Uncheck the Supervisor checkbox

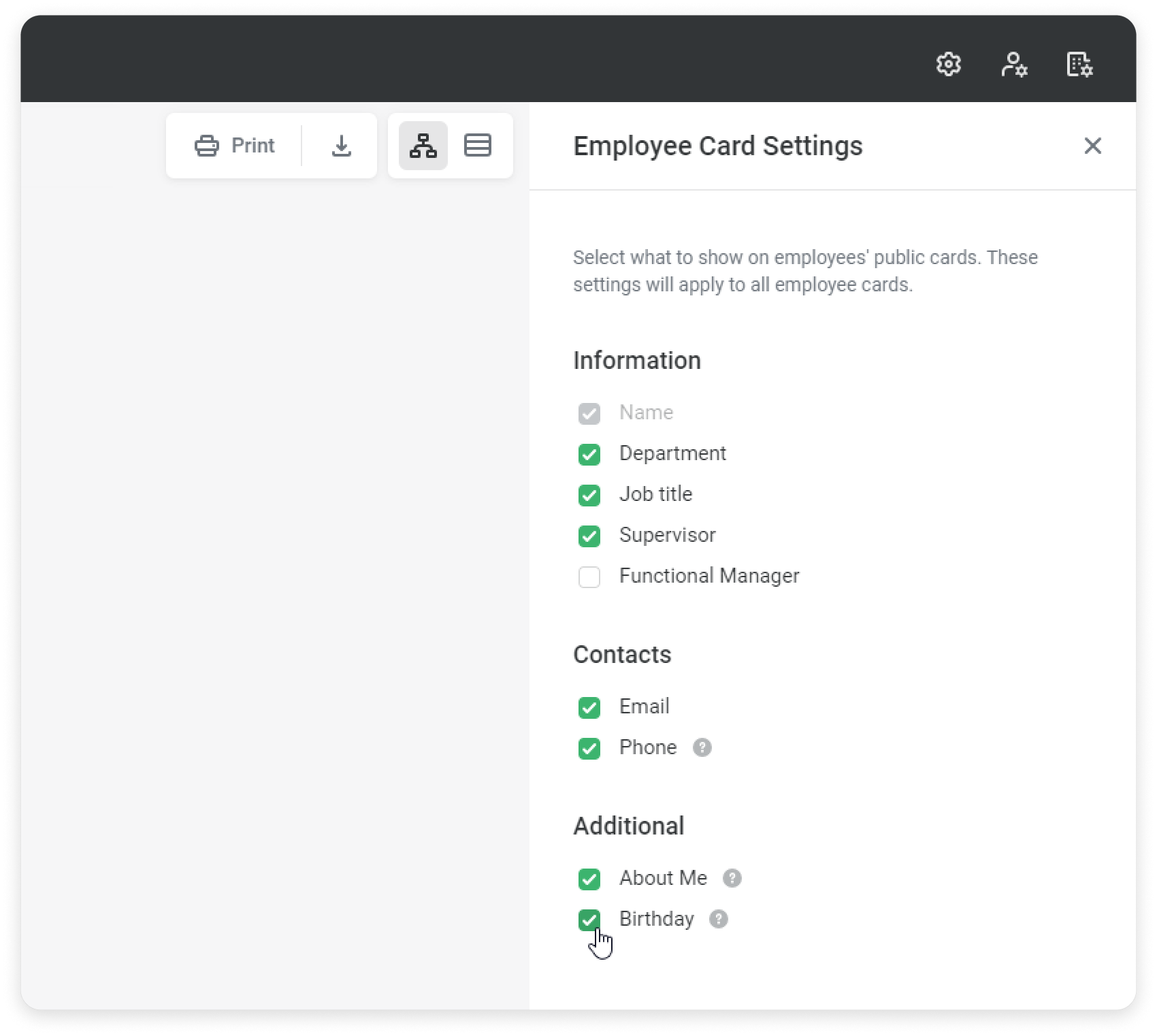pos(589,536)
